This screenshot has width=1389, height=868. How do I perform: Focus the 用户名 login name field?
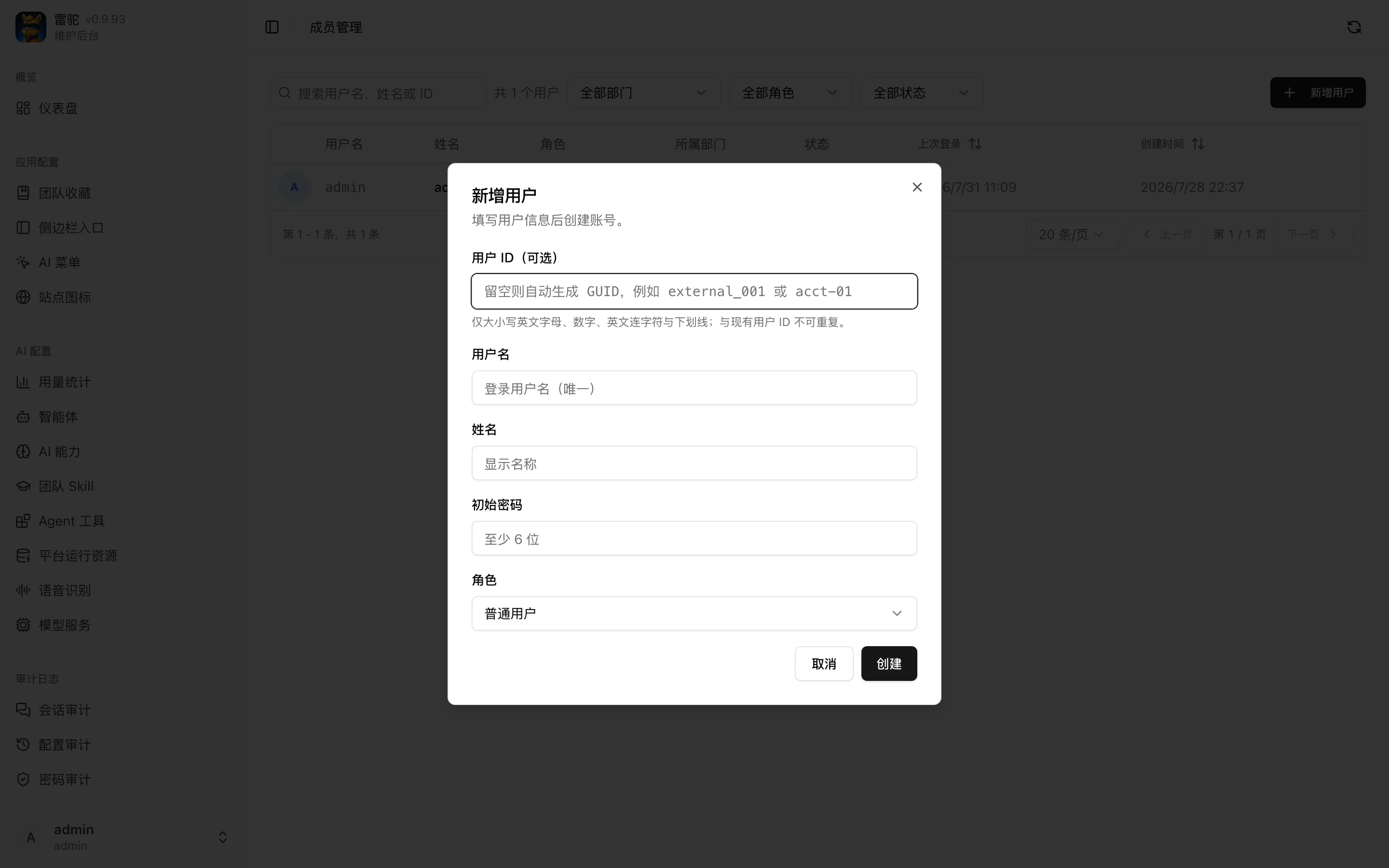[x=694, y=388]
